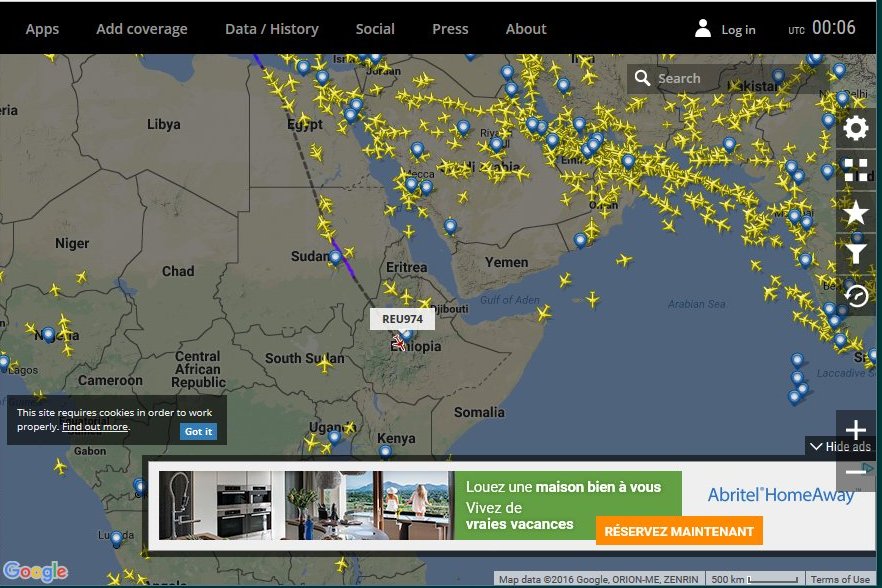The image size is (882, 588).
Task: Open the Social menu
Action: (x=375, y=29)
